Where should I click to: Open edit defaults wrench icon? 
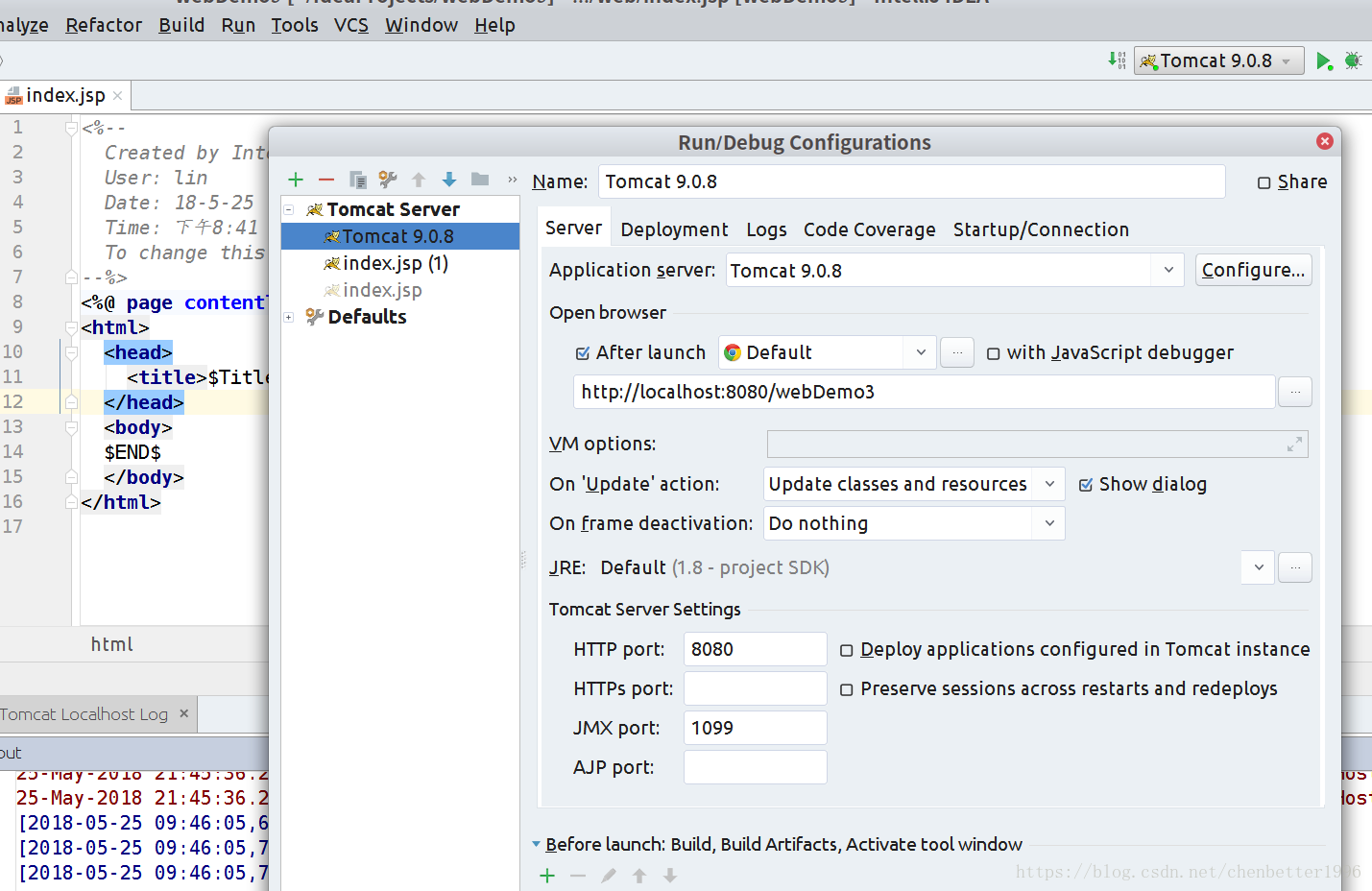pos(388,180)
